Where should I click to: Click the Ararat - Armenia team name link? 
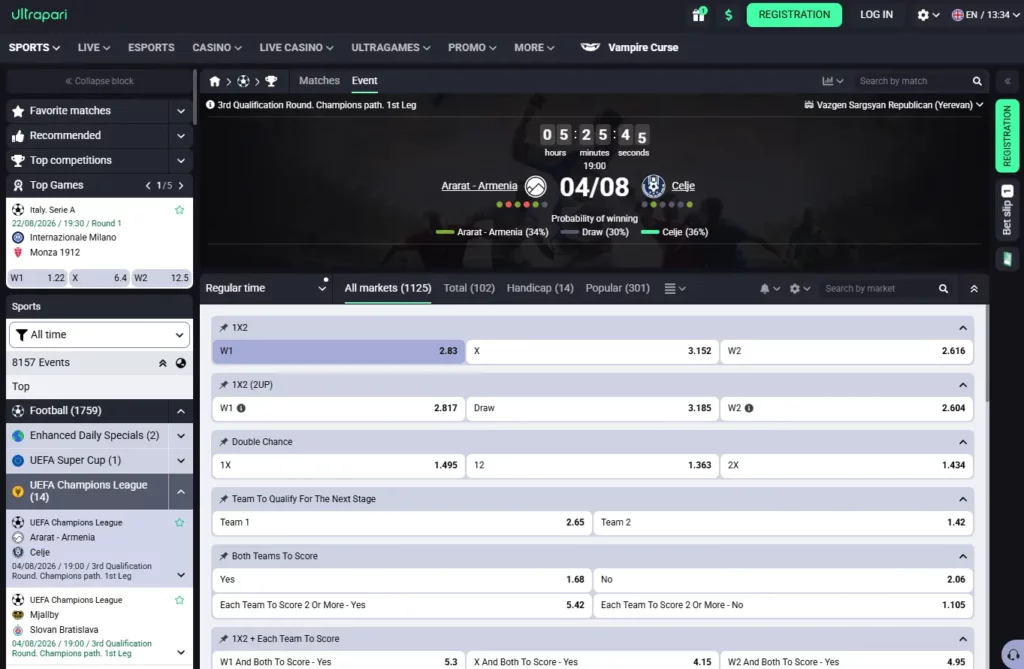[479, 186]
